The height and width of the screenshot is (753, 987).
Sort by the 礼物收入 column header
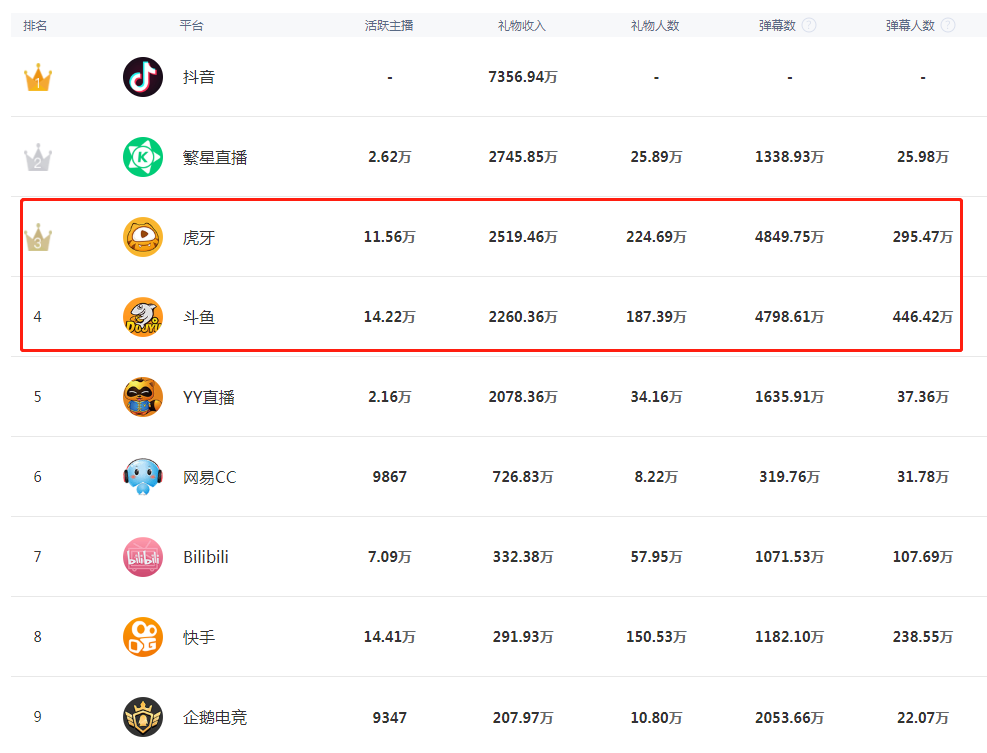click(x=522, y=26)
